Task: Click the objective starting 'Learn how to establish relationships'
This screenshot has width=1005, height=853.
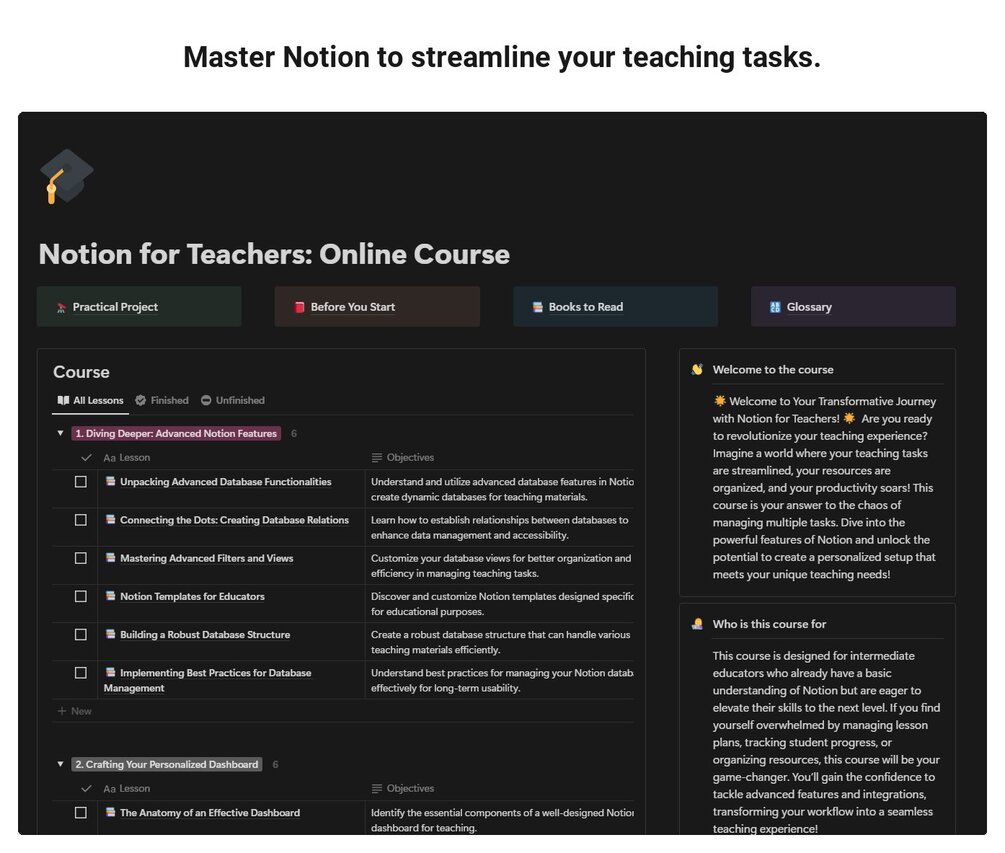Action: tap(500, 527)
